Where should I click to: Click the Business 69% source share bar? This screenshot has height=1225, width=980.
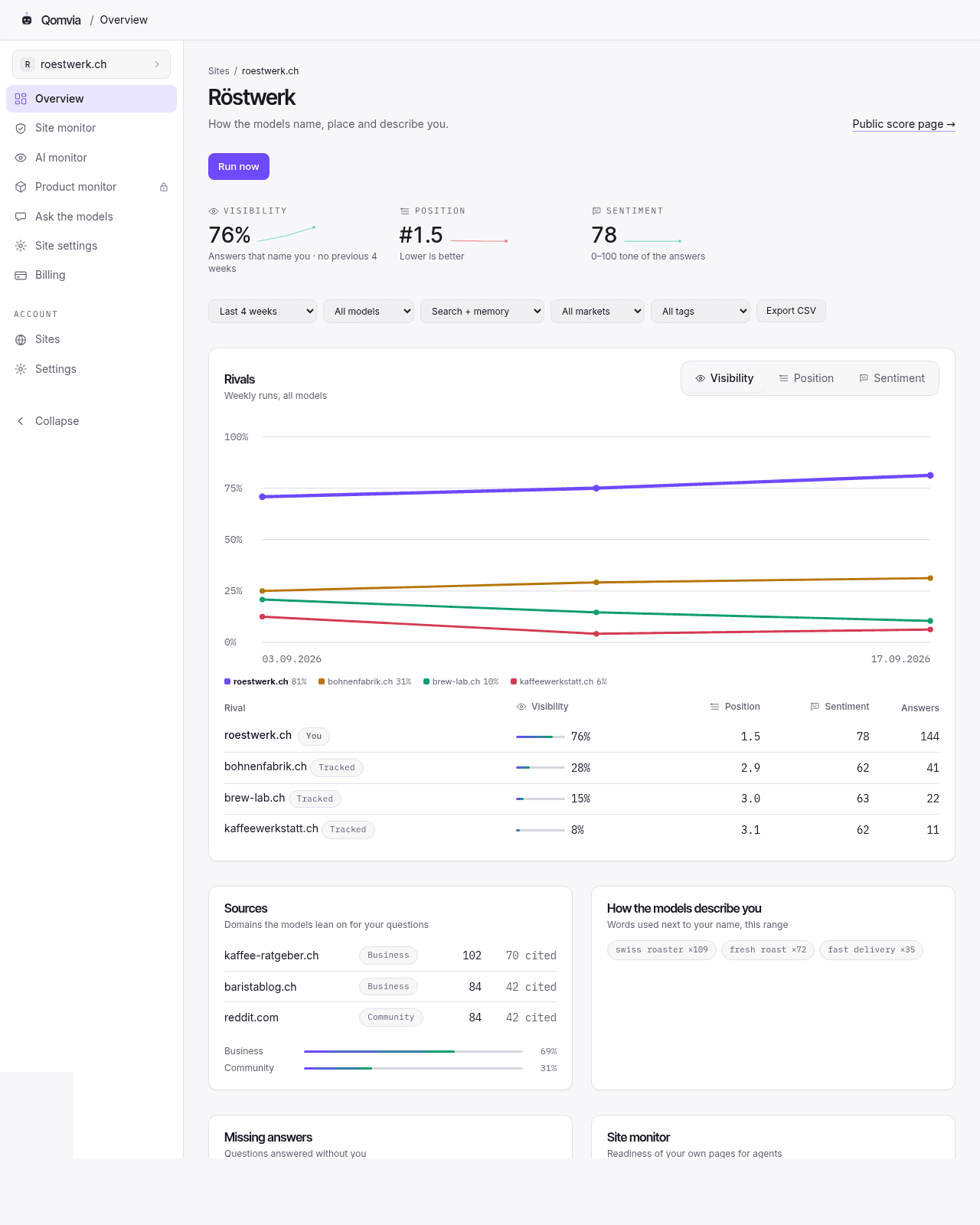click(413, 1051)
